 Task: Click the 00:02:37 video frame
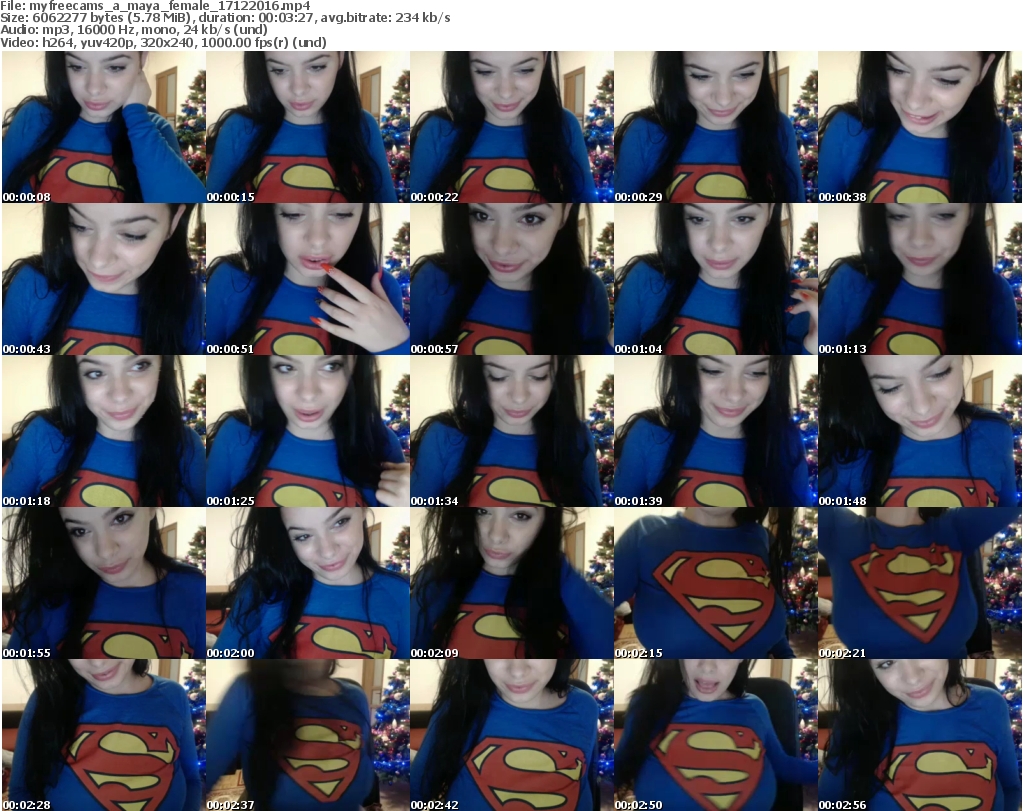pos(308,735)
